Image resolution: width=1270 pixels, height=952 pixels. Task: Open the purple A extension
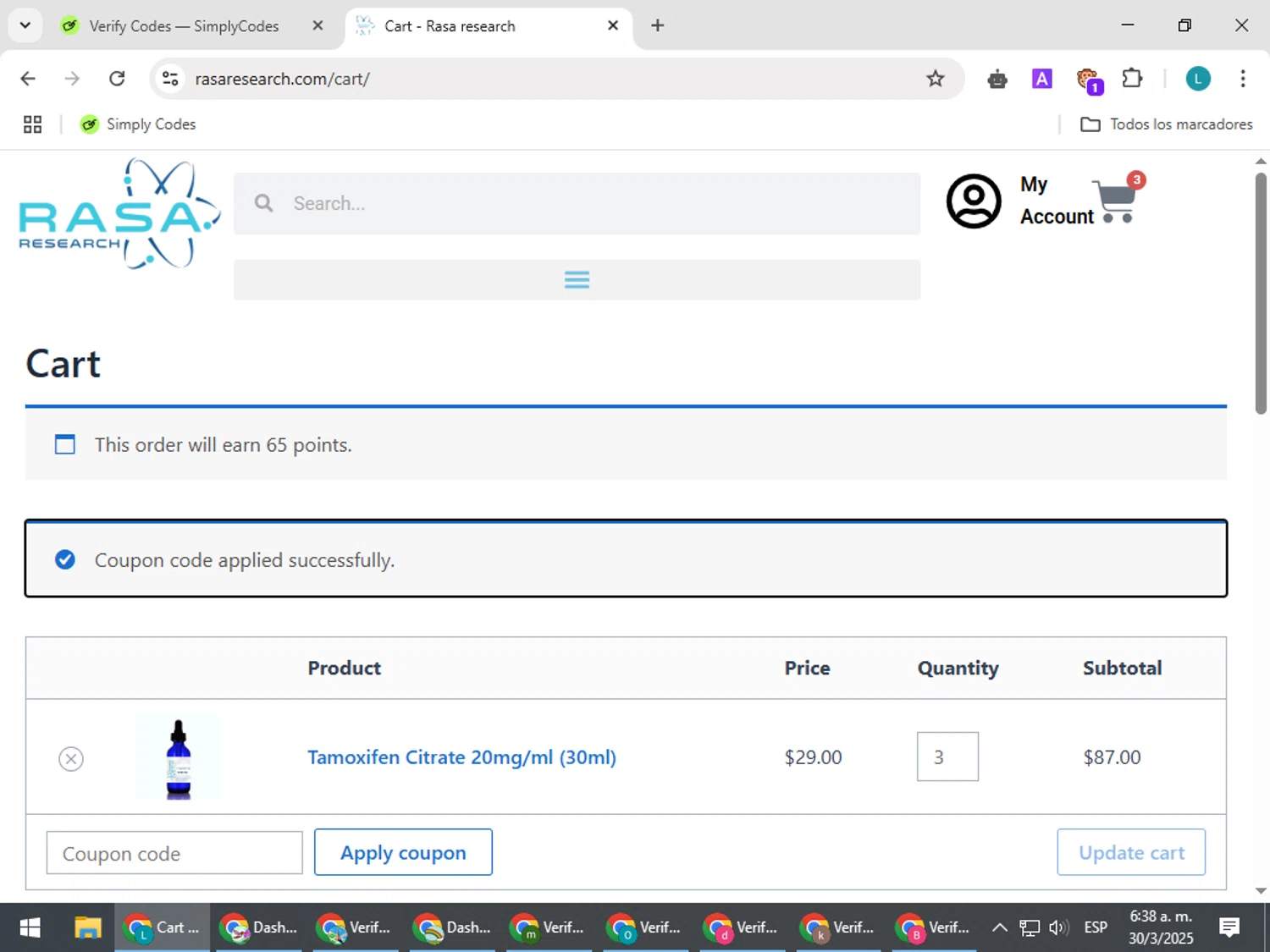pyautogui.click(x=1041, y=79)
